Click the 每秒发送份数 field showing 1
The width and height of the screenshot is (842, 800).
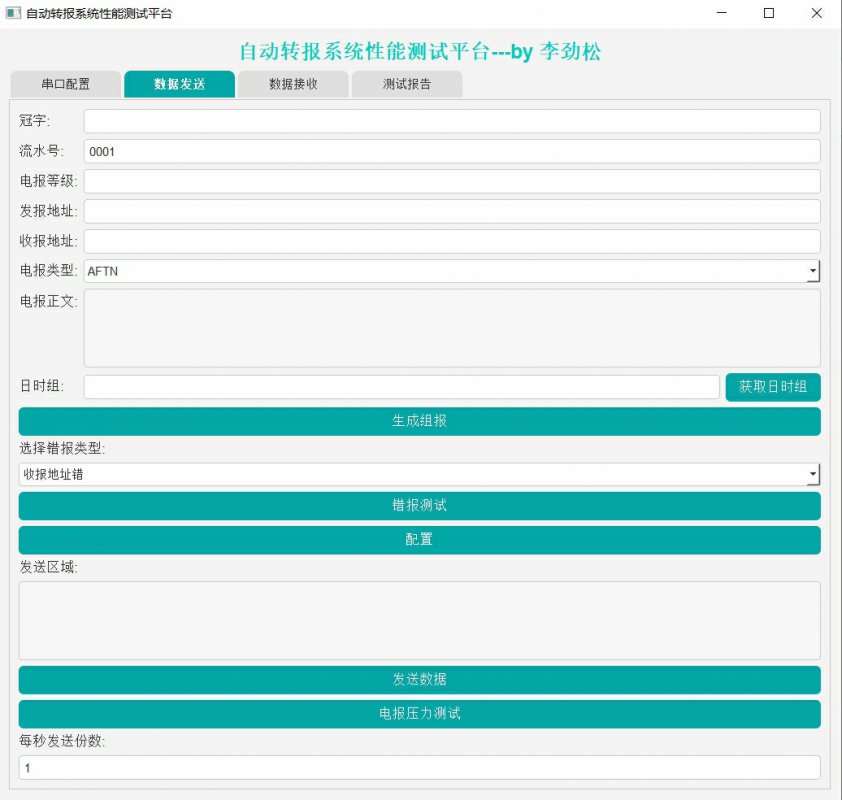(420, 767)
